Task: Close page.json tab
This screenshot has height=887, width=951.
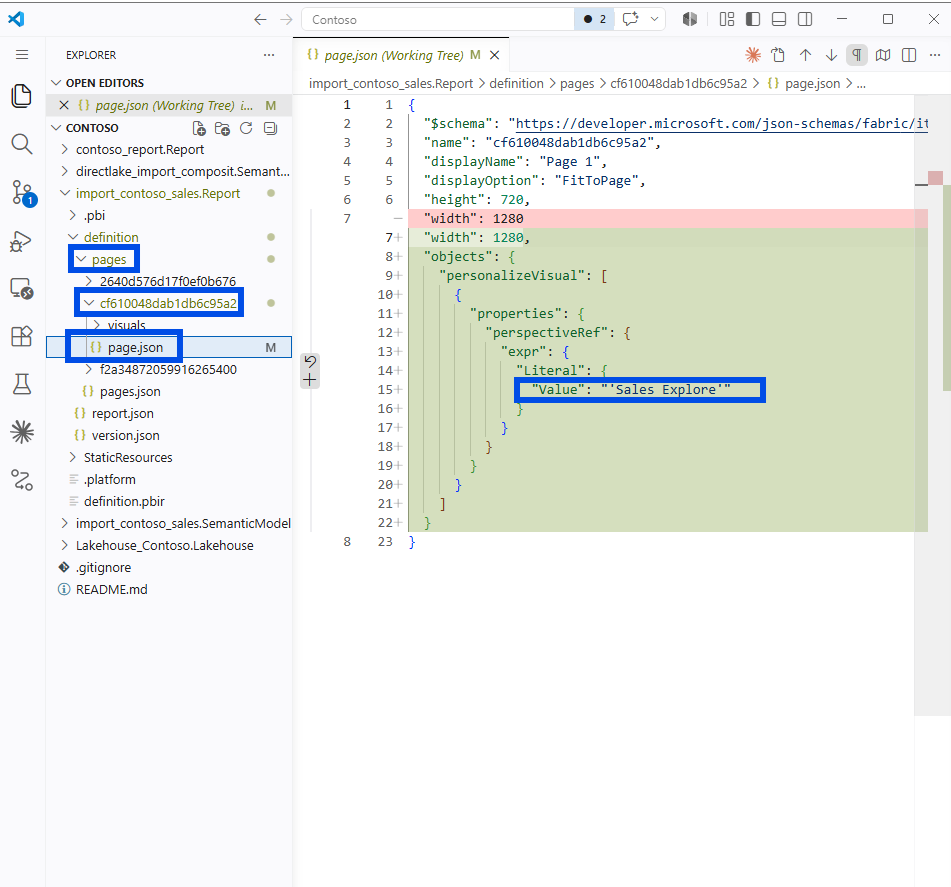Action: [x=494, y=55]
